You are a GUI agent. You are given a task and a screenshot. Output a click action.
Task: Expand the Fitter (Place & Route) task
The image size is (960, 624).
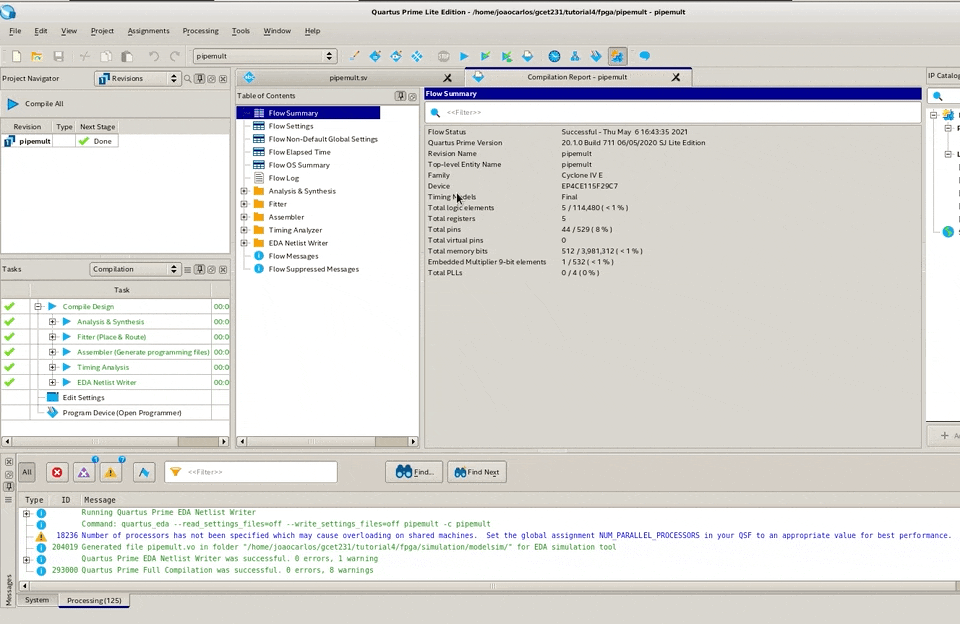point(53,337)
